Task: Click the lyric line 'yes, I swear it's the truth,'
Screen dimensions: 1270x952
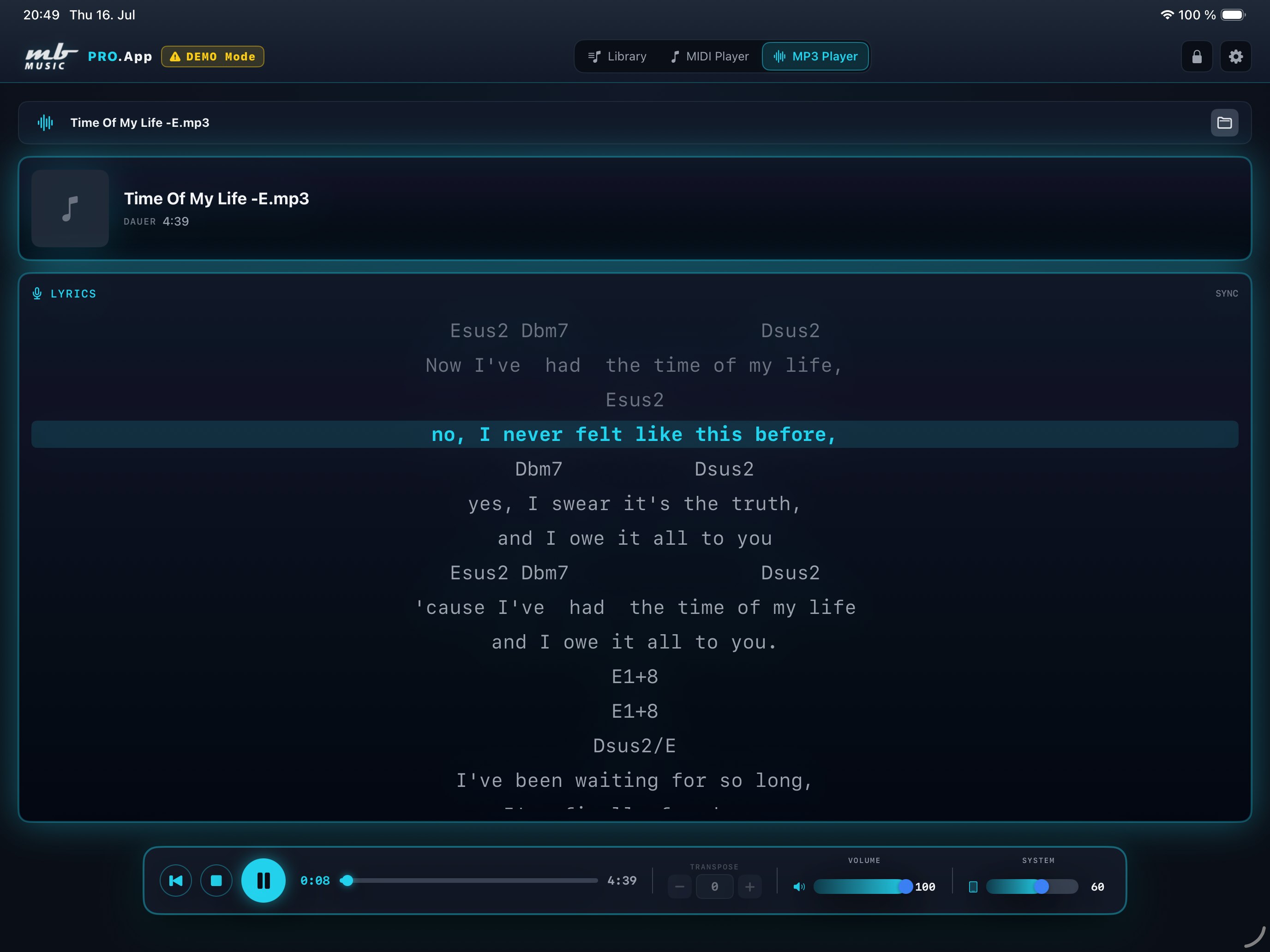Action: coord(635,504)
